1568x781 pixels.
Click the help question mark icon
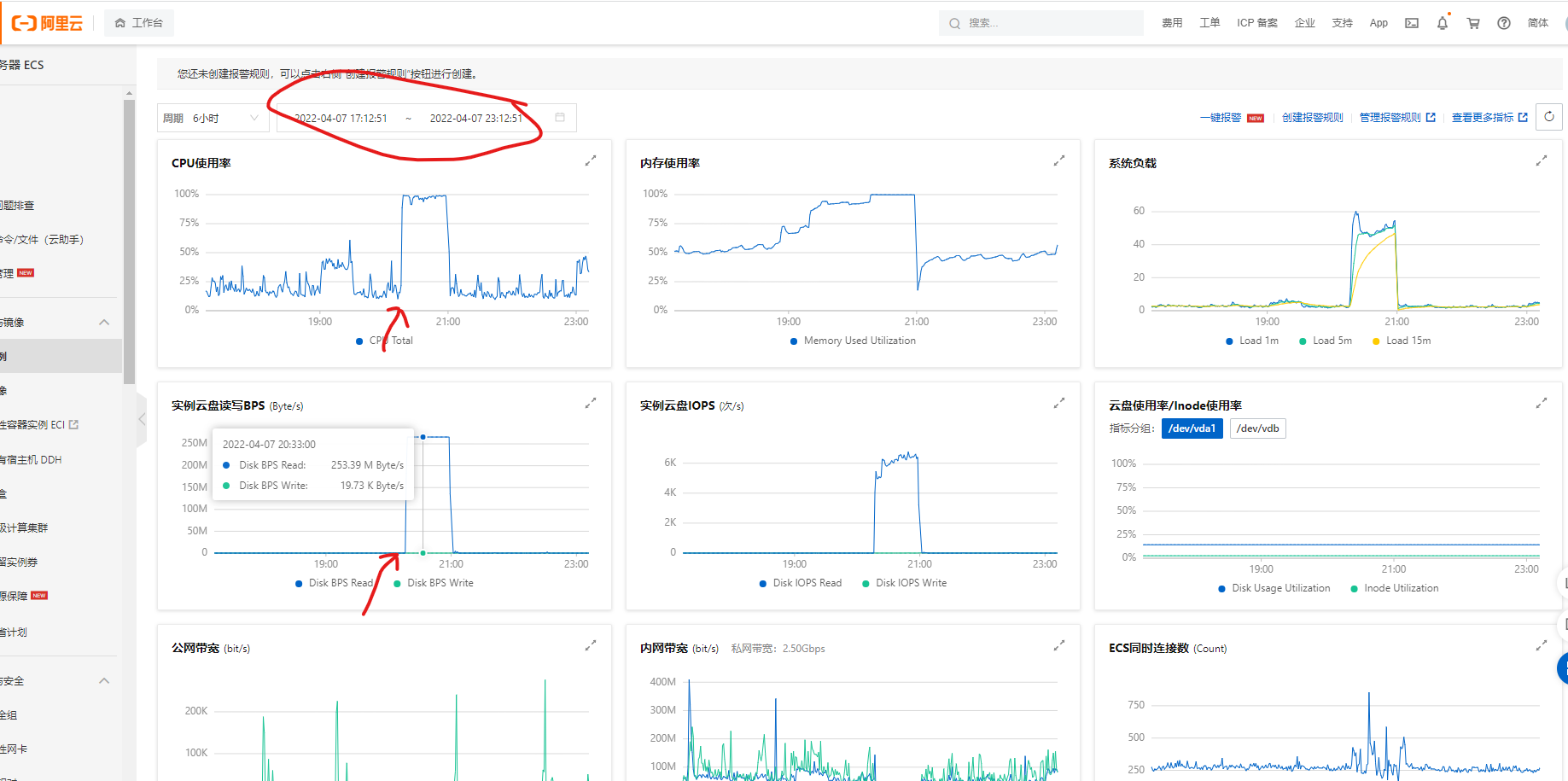coord(1503,23)
